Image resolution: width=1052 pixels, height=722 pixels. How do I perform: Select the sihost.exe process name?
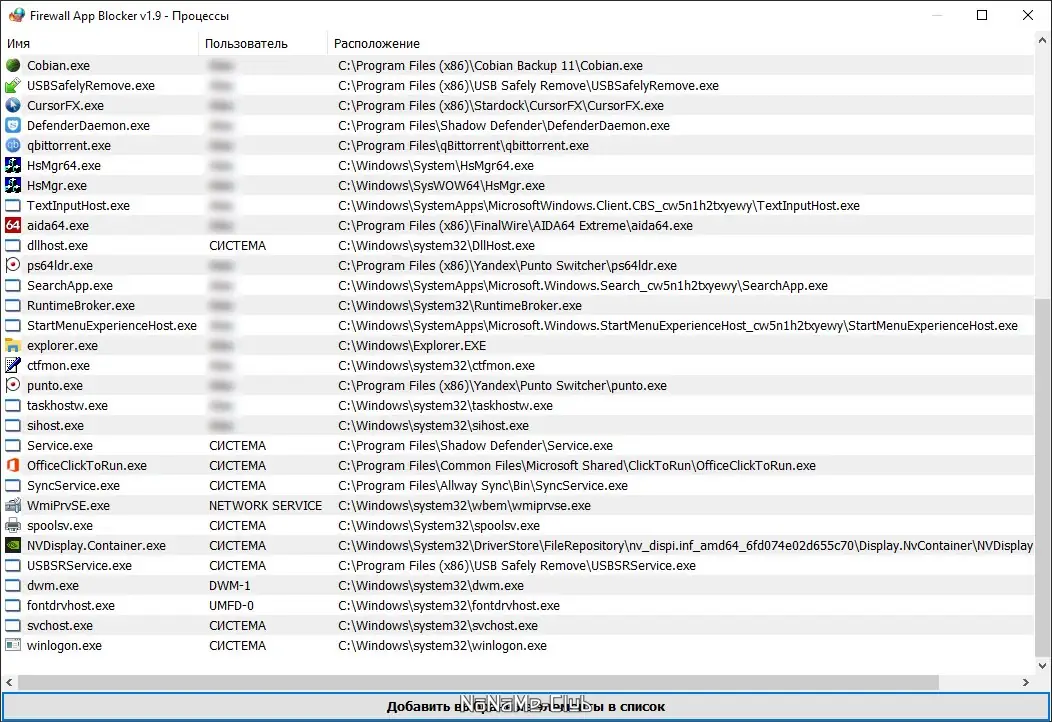click(x=55, y=425)
